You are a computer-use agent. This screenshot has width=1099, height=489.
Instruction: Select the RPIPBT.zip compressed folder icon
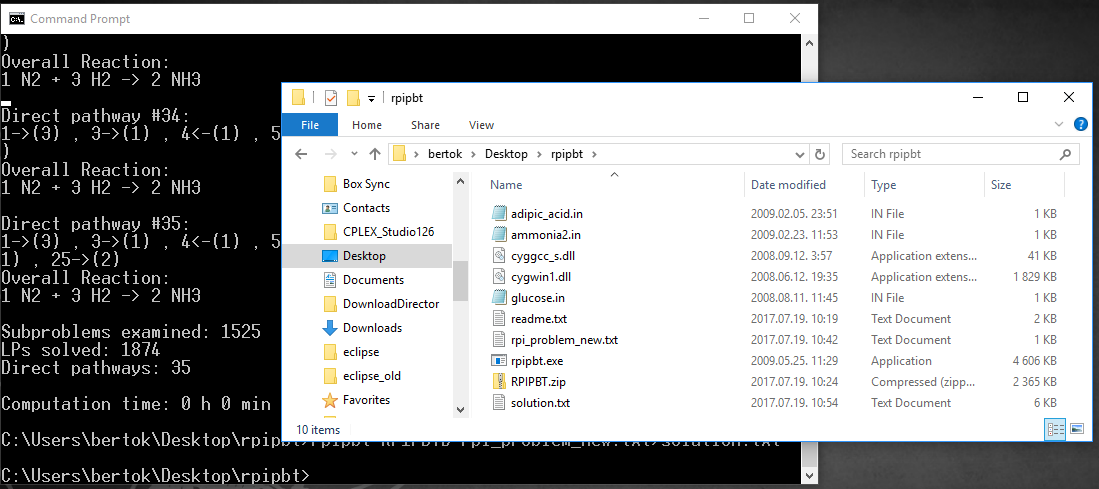click(x=502, y=382)
